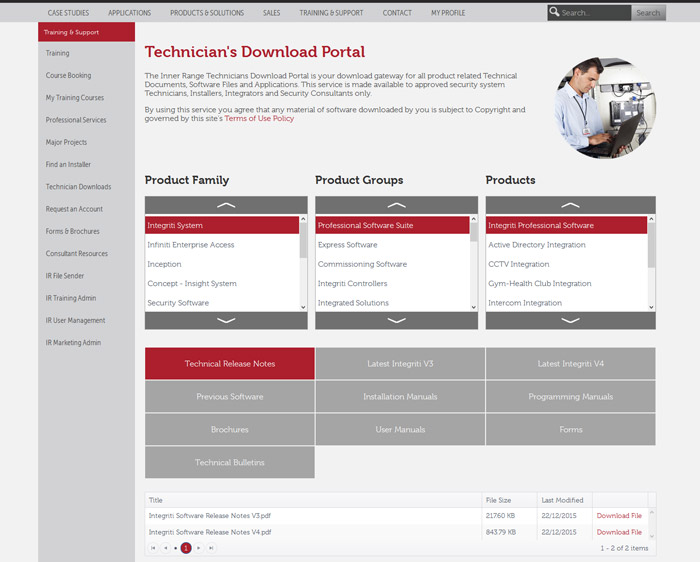Open Major Projects in the sidebar
Image resolution: width=700 pixels, height=562 pixels.
66,142
